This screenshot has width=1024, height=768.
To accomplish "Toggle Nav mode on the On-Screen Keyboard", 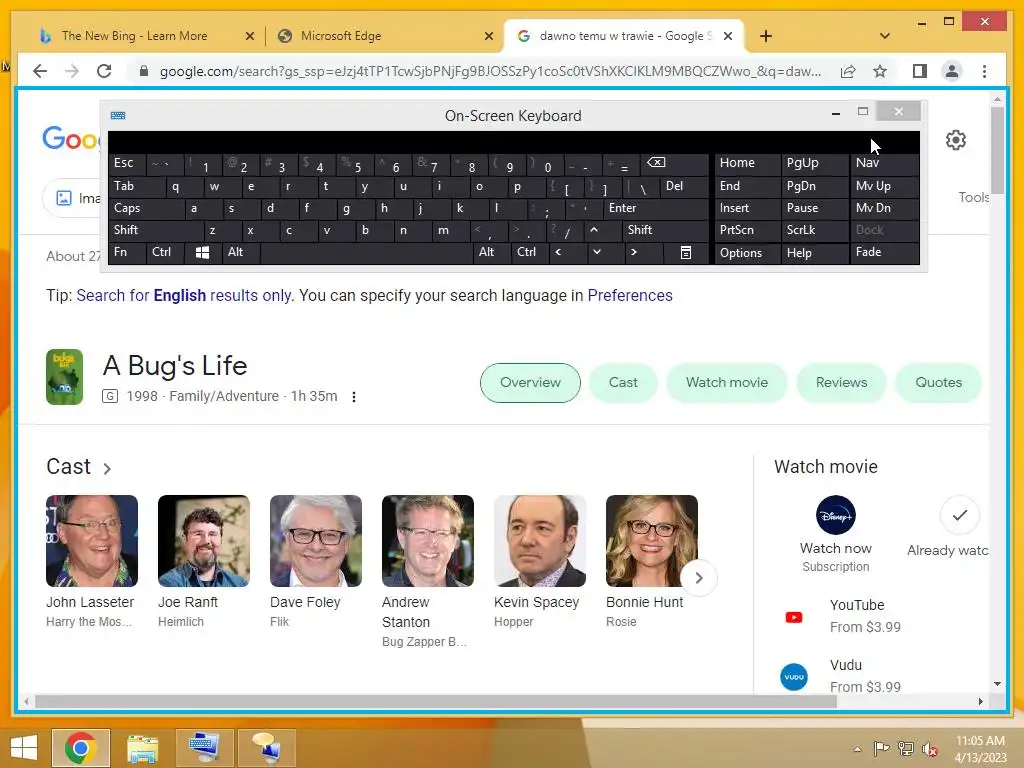I will 884,163.
